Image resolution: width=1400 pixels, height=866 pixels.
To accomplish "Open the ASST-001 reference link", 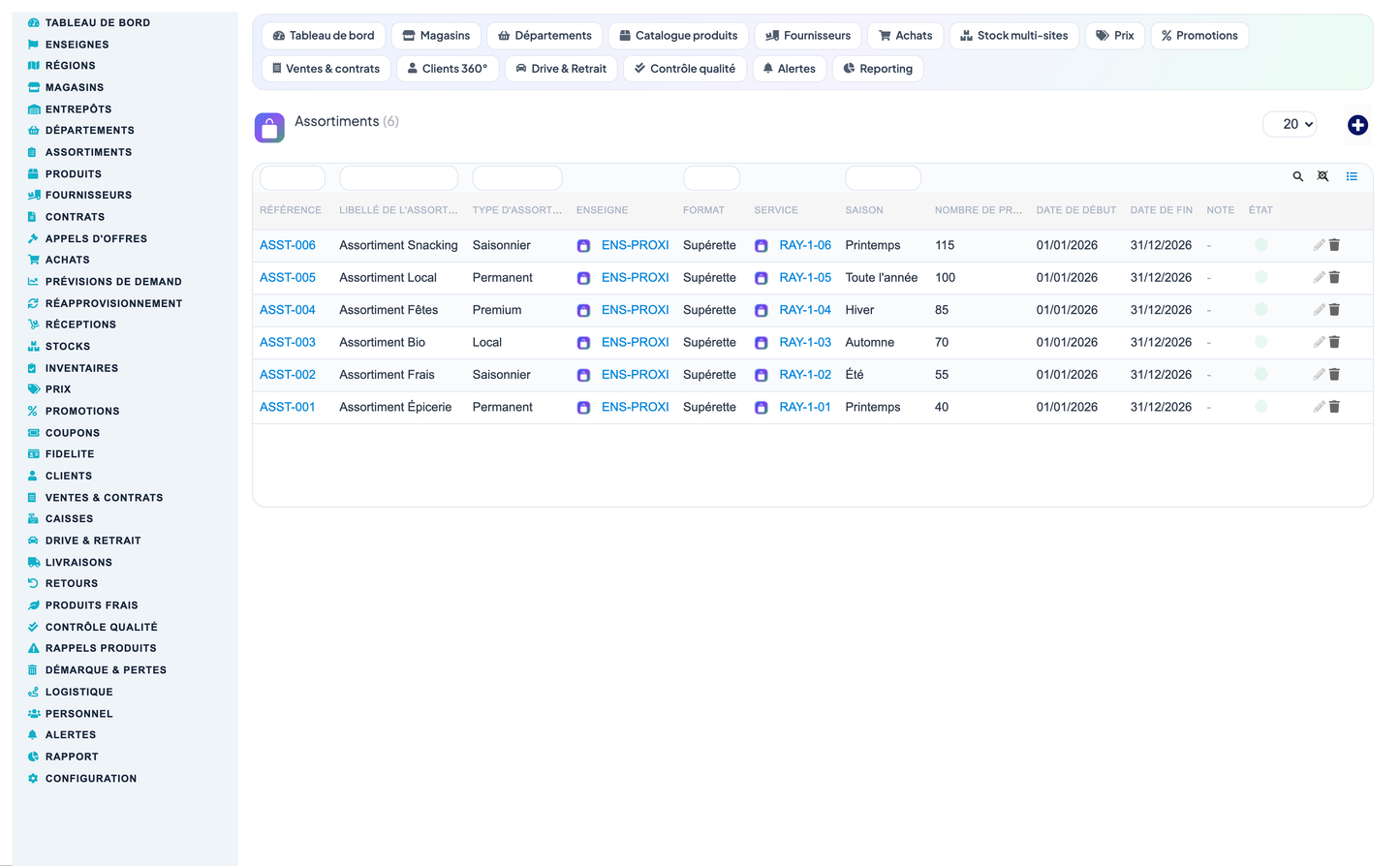I will tap(288, 407).
